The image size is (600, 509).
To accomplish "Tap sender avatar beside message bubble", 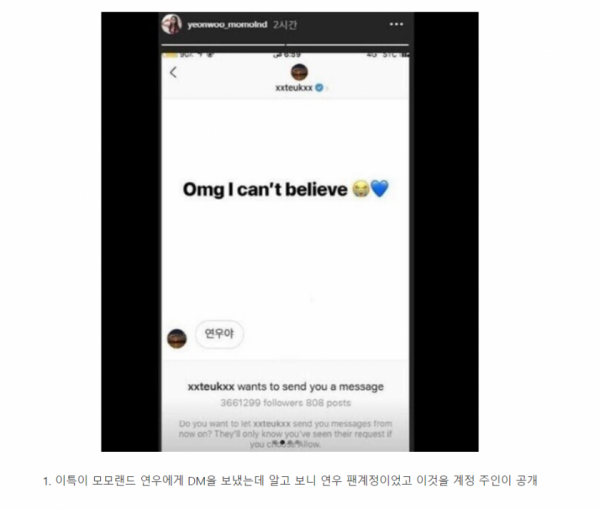I will [x=177, y=338].
